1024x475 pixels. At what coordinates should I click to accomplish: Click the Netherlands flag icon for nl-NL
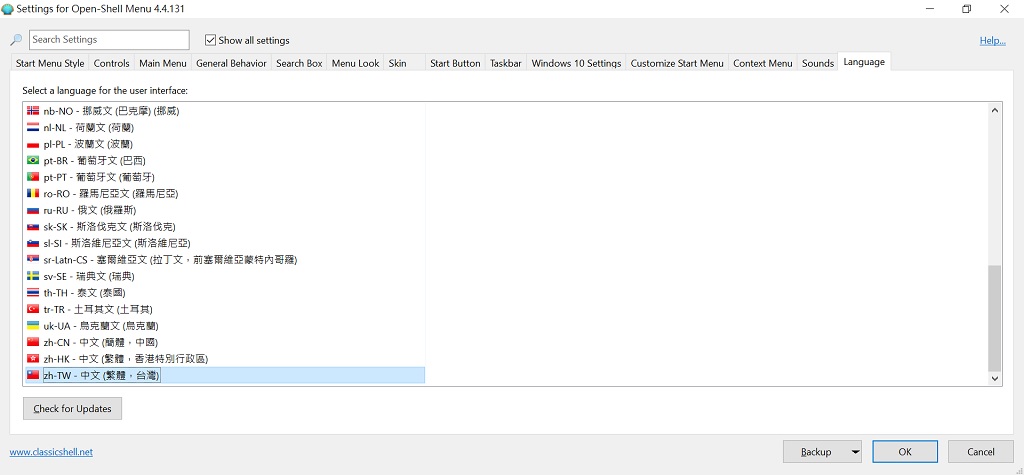click(33, 127)
